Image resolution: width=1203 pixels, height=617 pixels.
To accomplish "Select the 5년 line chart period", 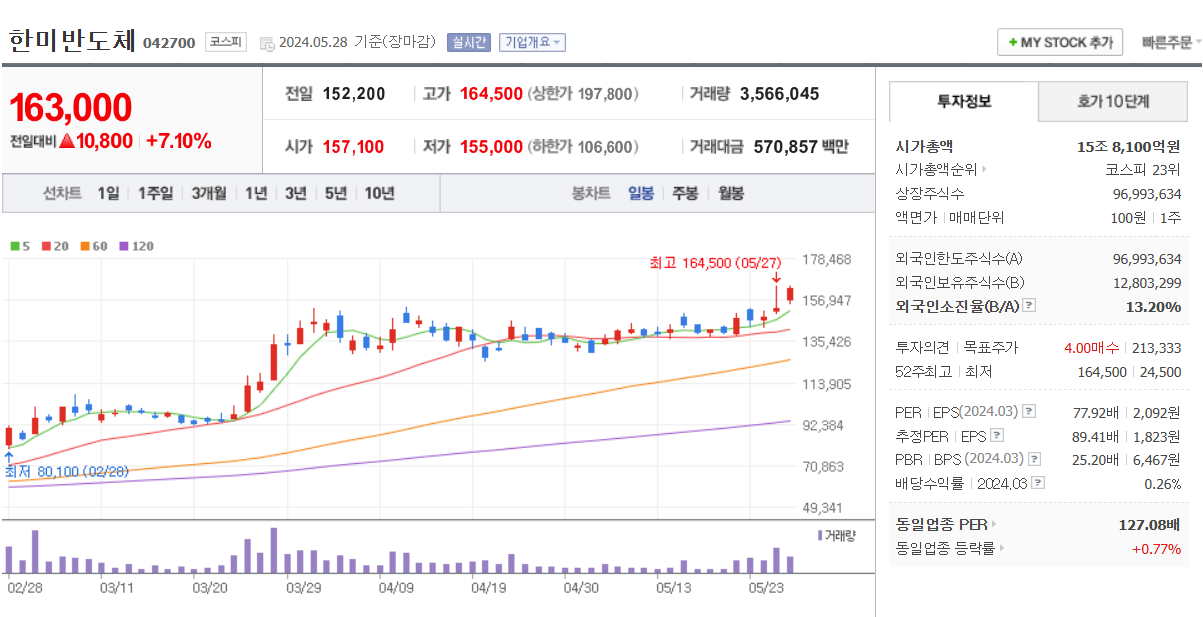I will 335,194.
